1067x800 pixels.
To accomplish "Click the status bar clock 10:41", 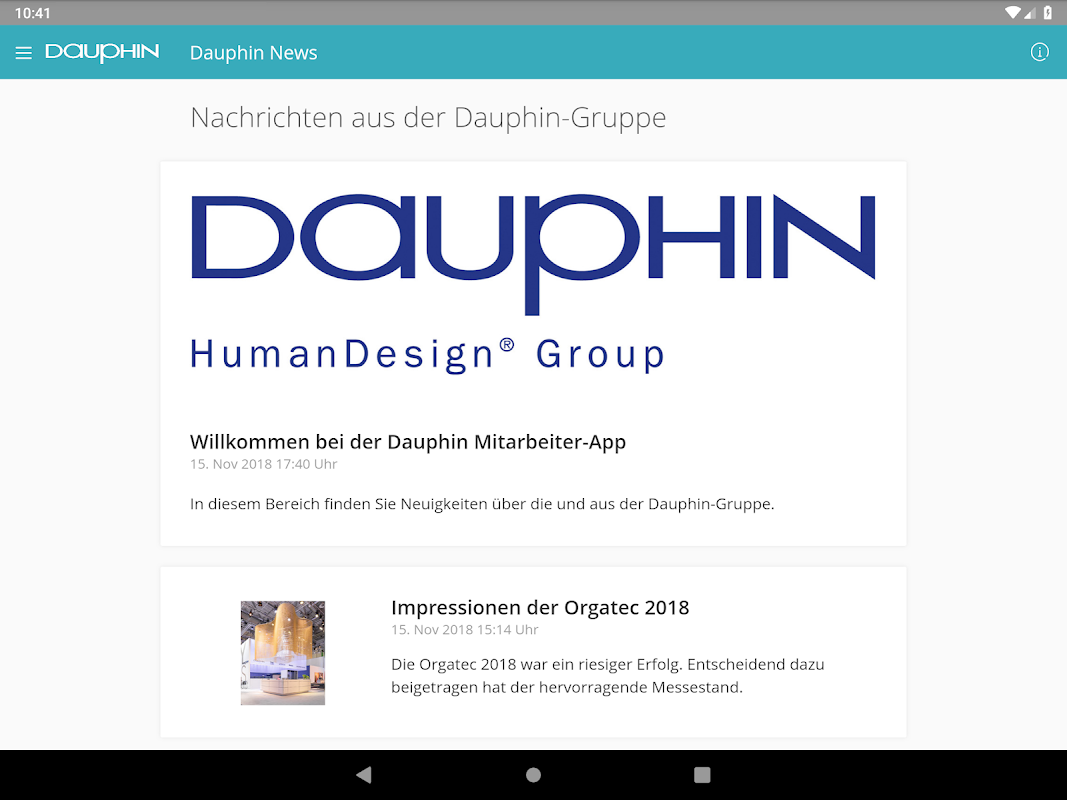I will coord(32,13).
